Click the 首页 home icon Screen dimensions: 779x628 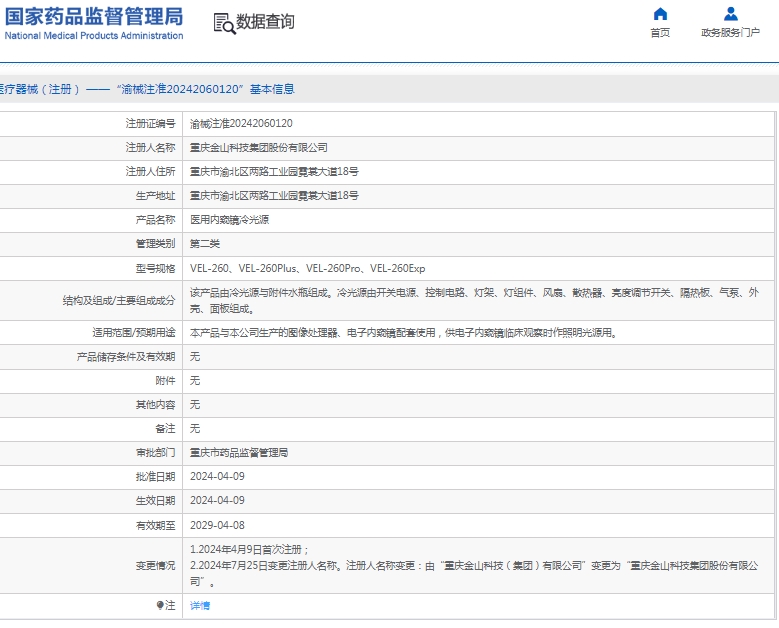(x=660, y=13)
